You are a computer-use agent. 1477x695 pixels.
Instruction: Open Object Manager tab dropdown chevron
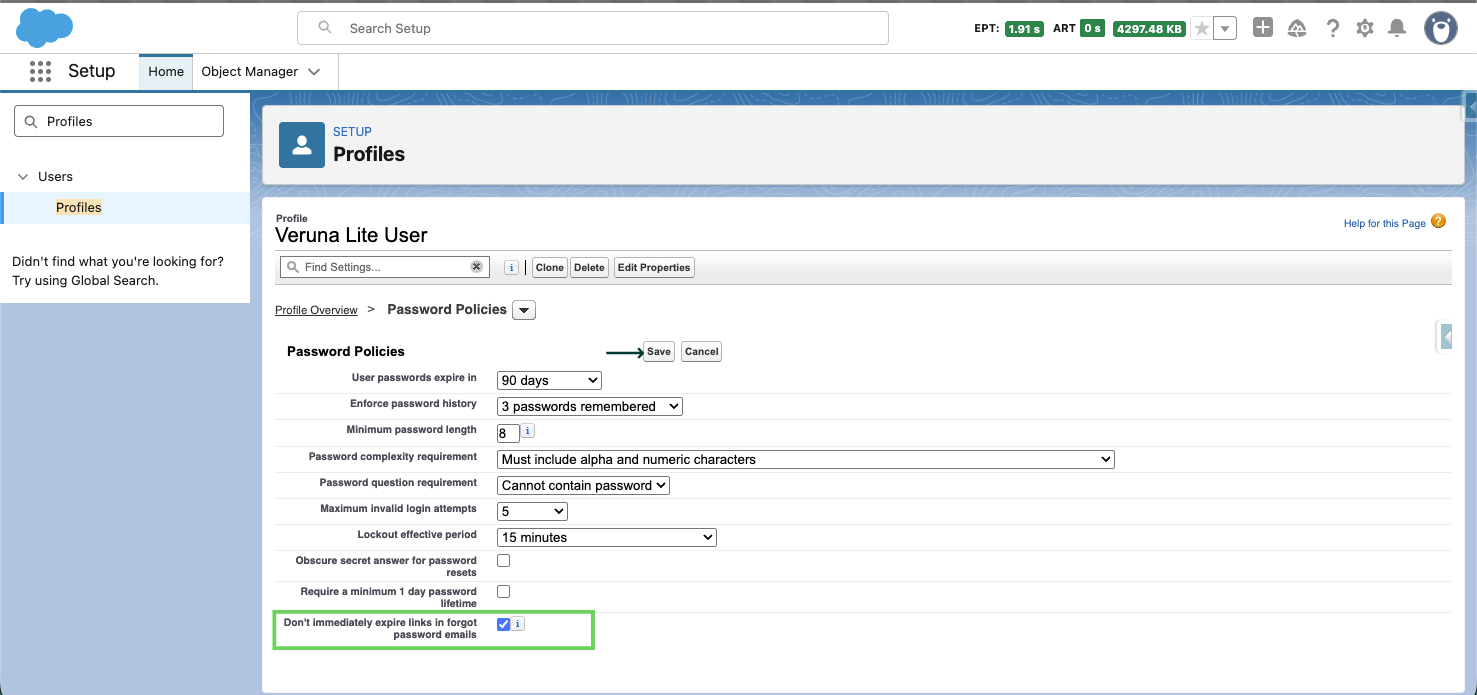tap(314, 72)
